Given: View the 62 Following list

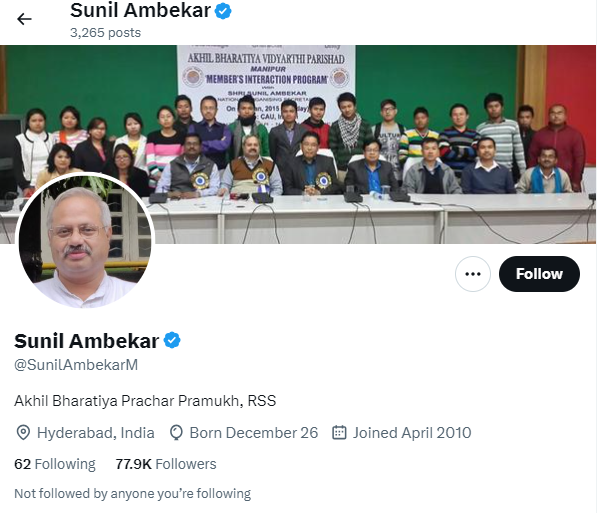Looking at the screenshot, I should coord(55,464).
